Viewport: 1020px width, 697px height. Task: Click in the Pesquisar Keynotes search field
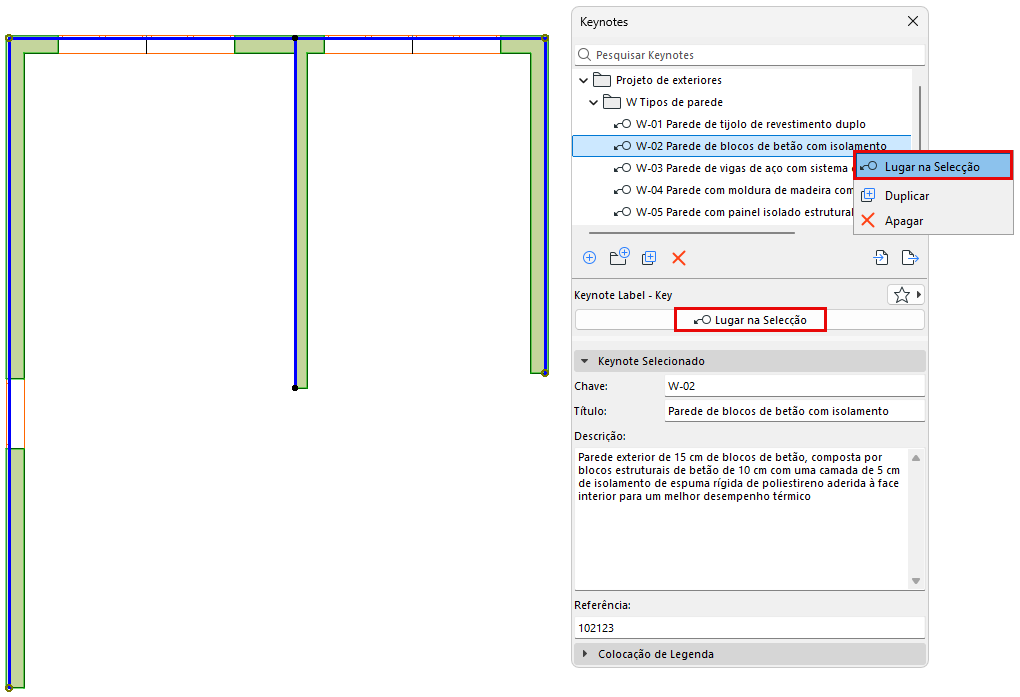click(x=750, y=55)
